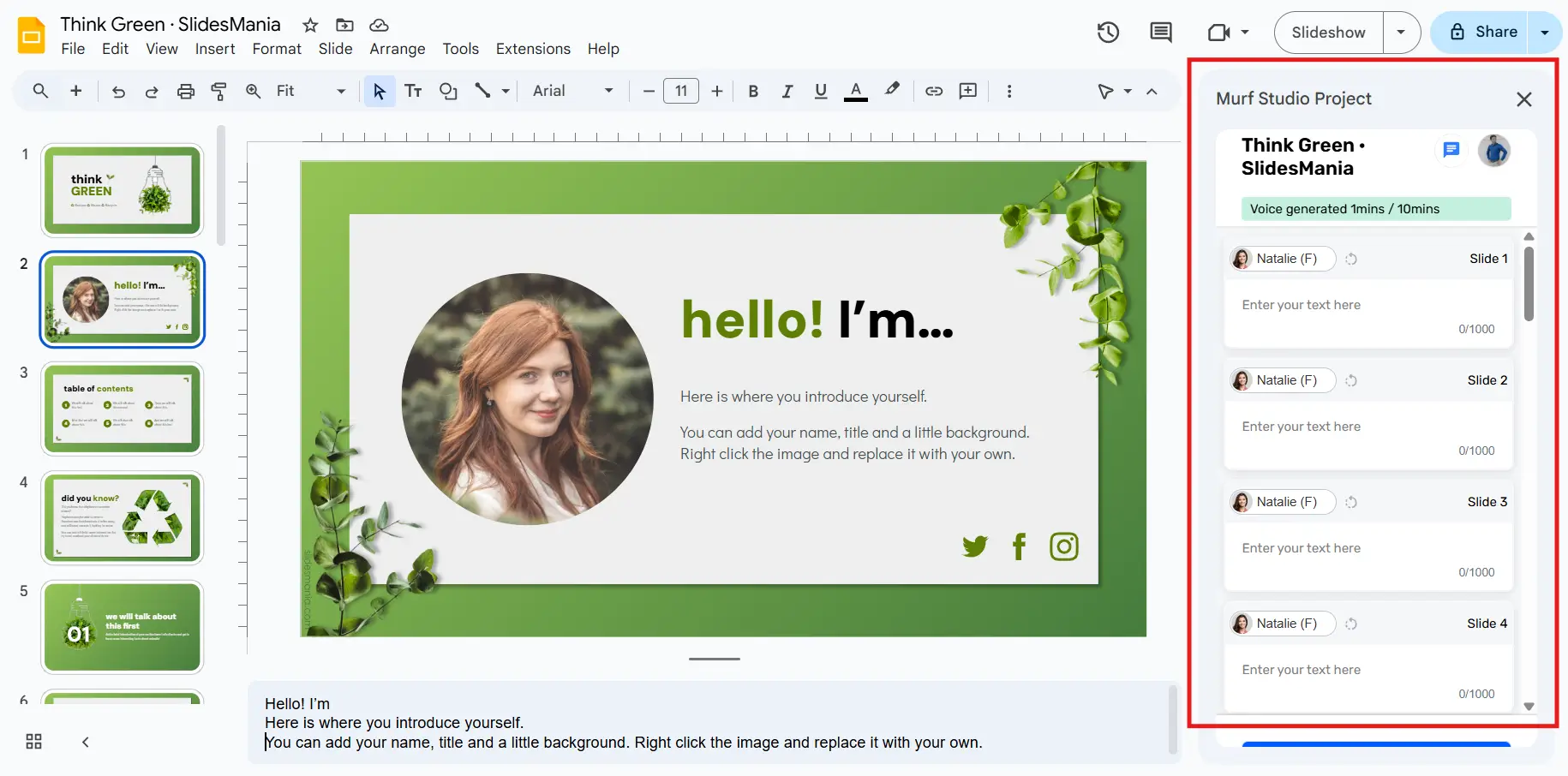Add a comment from toolbar
Image resolution: width=1568 pixels, height=776 pixels.
[968, 91]
